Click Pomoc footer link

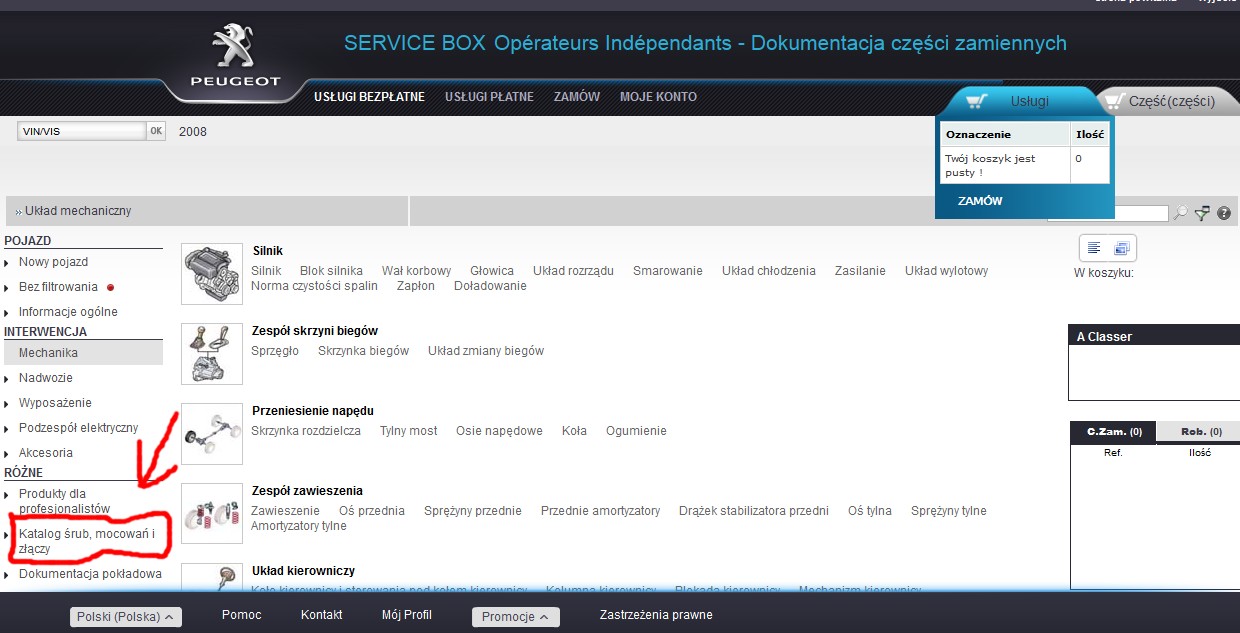coord(241,615)
